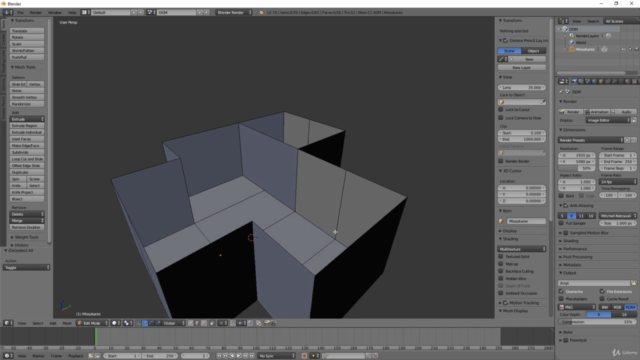The height and width of the screenshot is (360, 640).
Task: Collapse the 3D Cursor panel
Action: 512,171
